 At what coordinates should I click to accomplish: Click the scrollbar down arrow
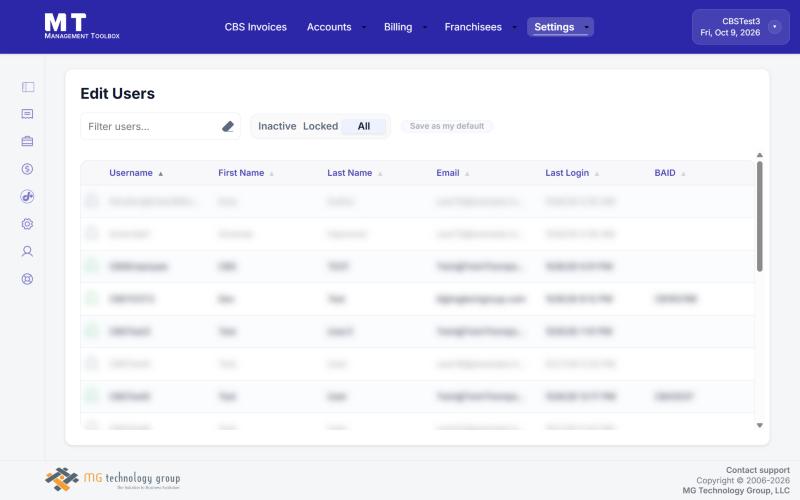click(760, 425)
